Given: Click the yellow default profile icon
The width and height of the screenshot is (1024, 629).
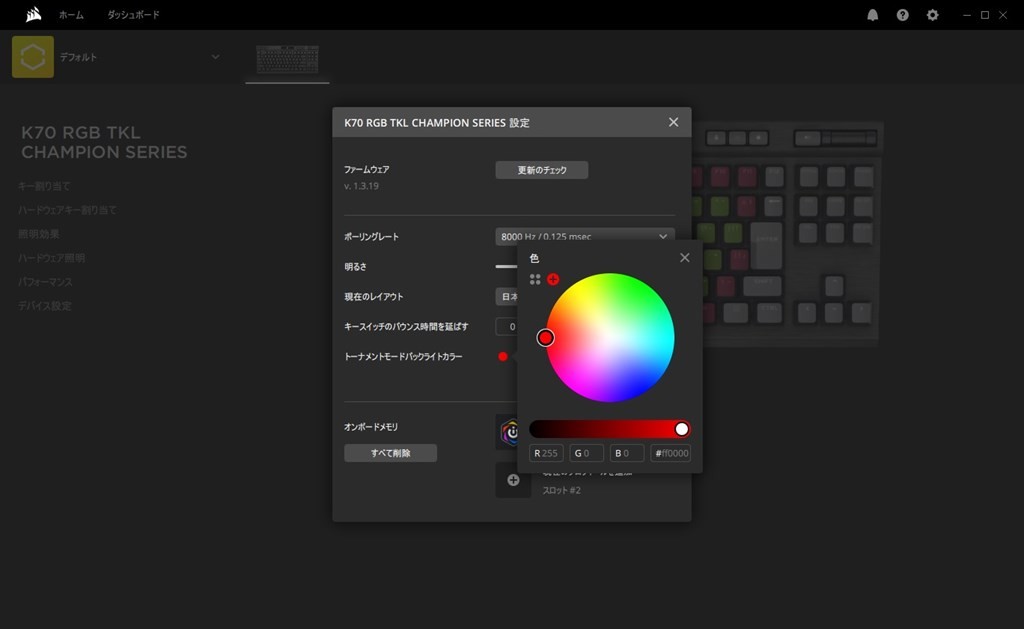Looking at the screenshot, I should (33, 57).
